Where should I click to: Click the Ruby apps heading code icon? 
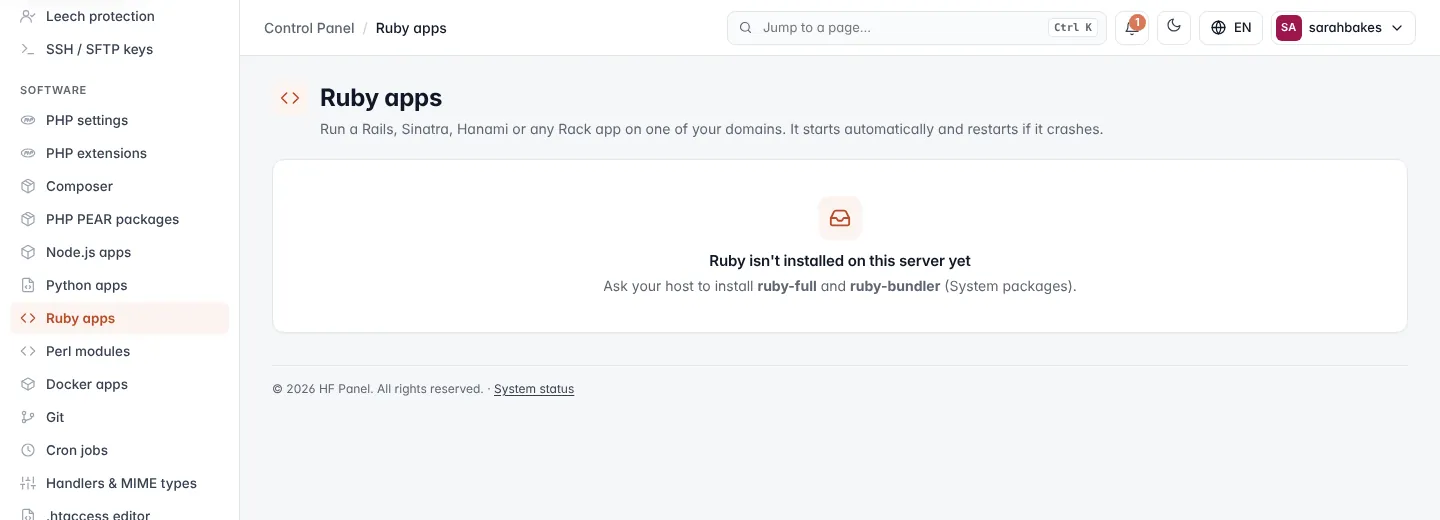point(290,98)
